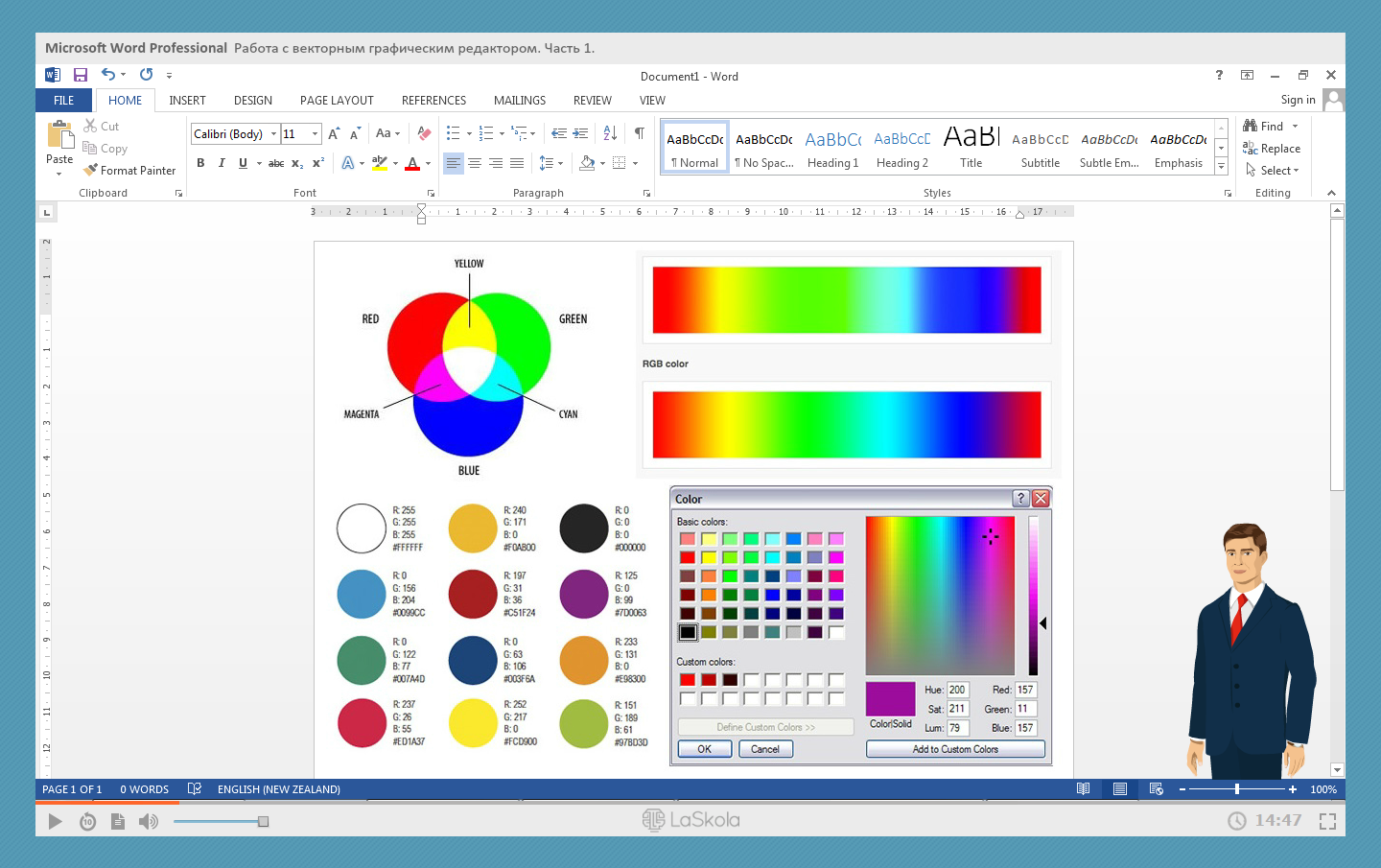Show paragraph marks with pilcrow icon

tap(640, 133)
